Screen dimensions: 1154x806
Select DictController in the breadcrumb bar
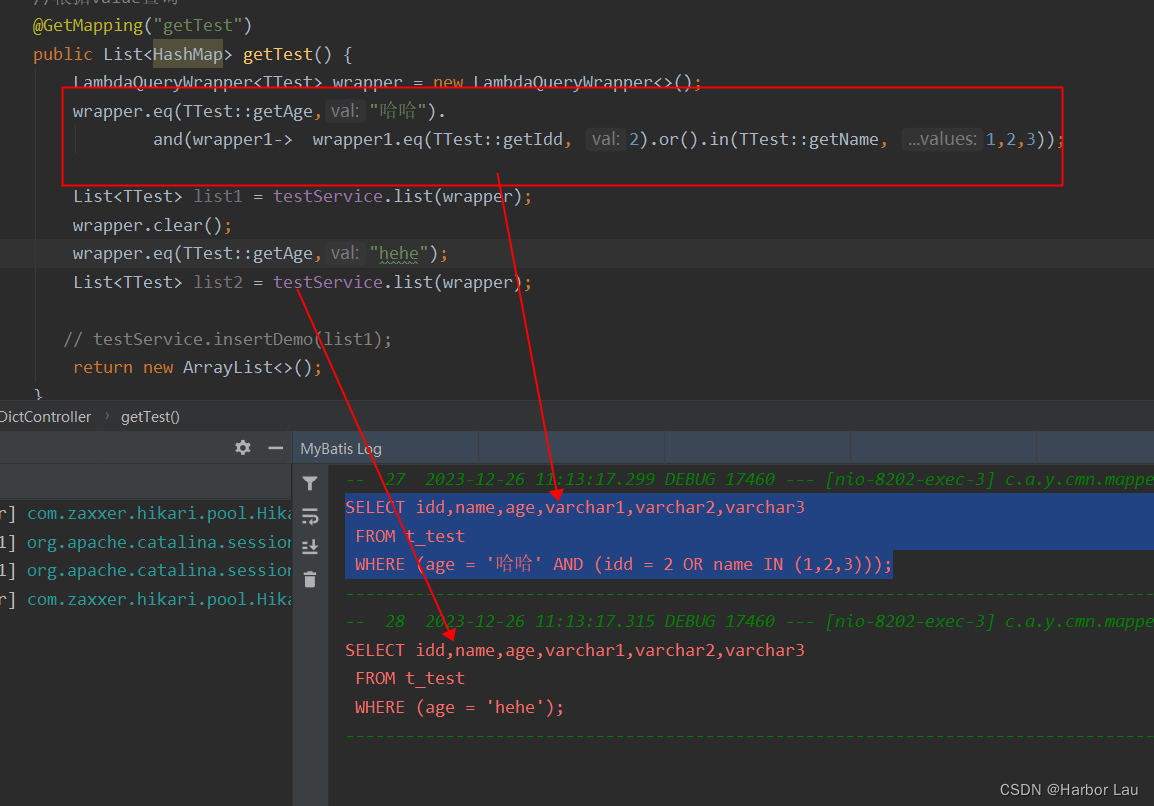tap(45, 416)
